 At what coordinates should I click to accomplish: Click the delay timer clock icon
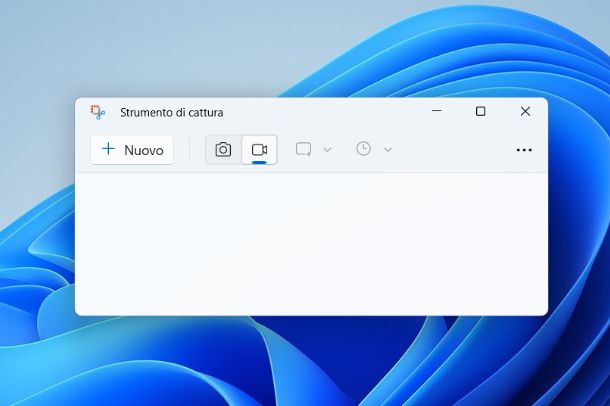click(x=363, y=149)
